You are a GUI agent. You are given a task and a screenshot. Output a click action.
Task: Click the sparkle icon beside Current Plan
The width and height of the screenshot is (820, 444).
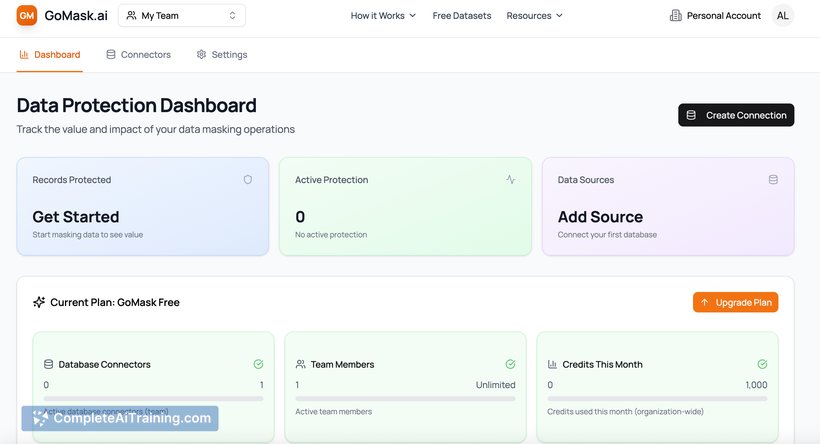tap(39, 302)
